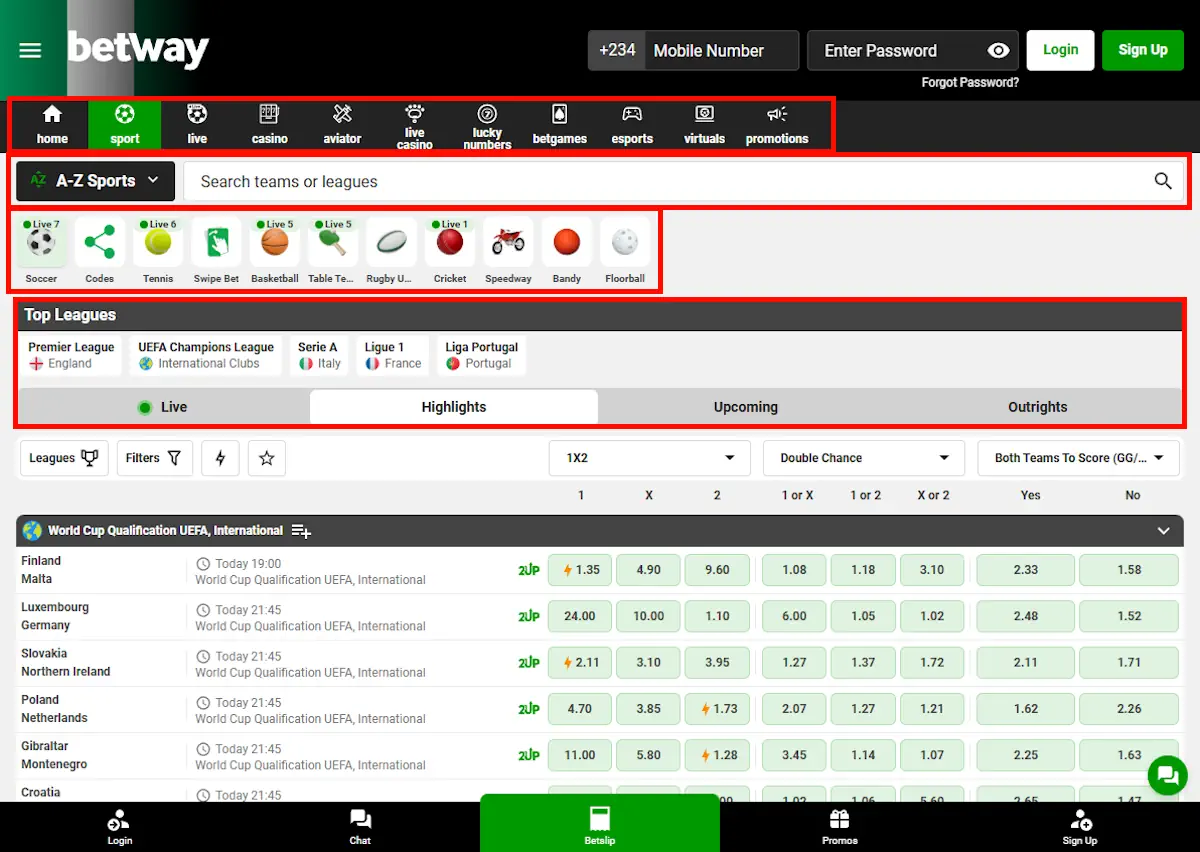Open Tennis from the sports carousel
1200x852 pixels.
157,243
